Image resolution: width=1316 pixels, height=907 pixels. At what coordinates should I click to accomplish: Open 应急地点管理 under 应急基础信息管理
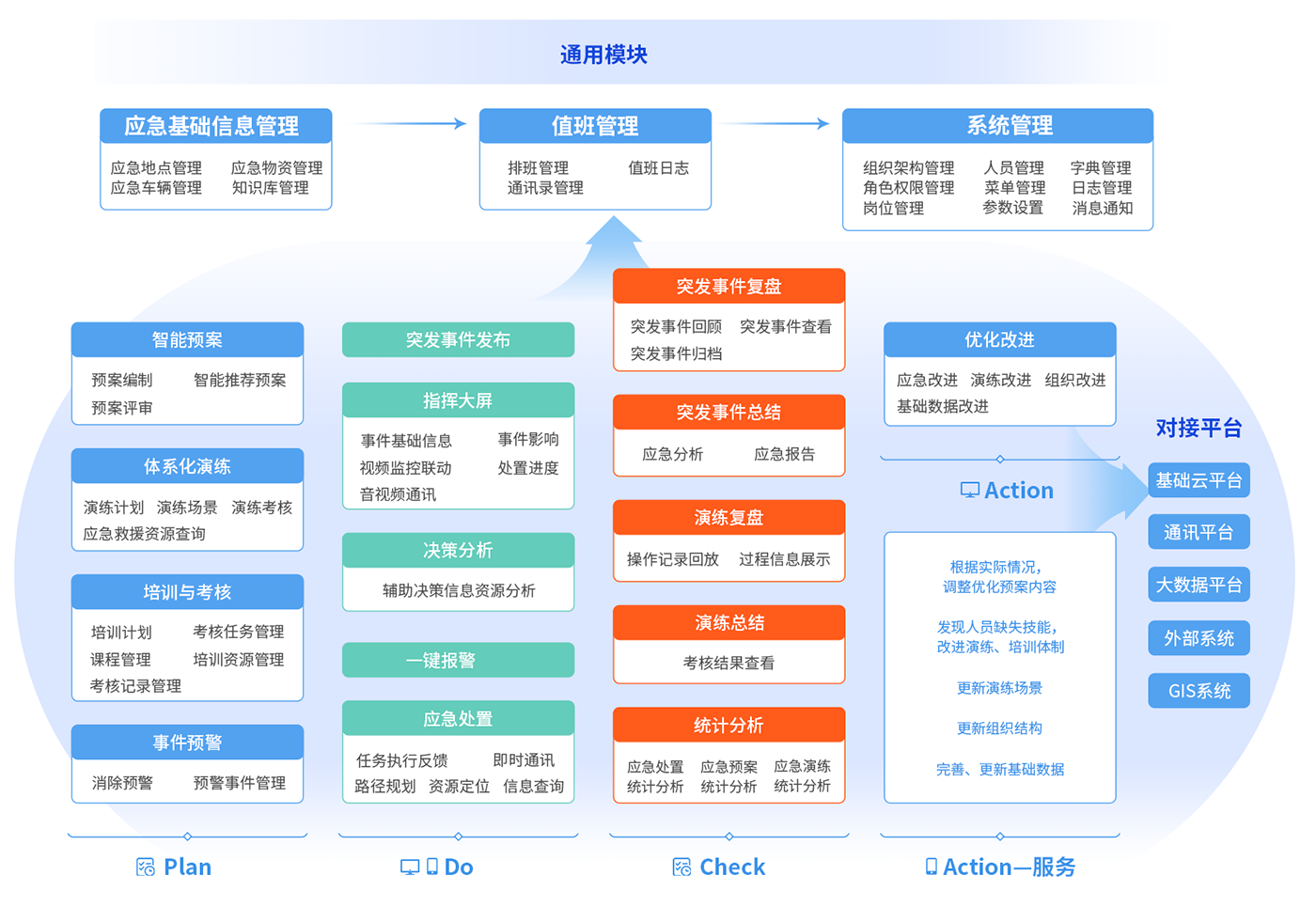156,167
